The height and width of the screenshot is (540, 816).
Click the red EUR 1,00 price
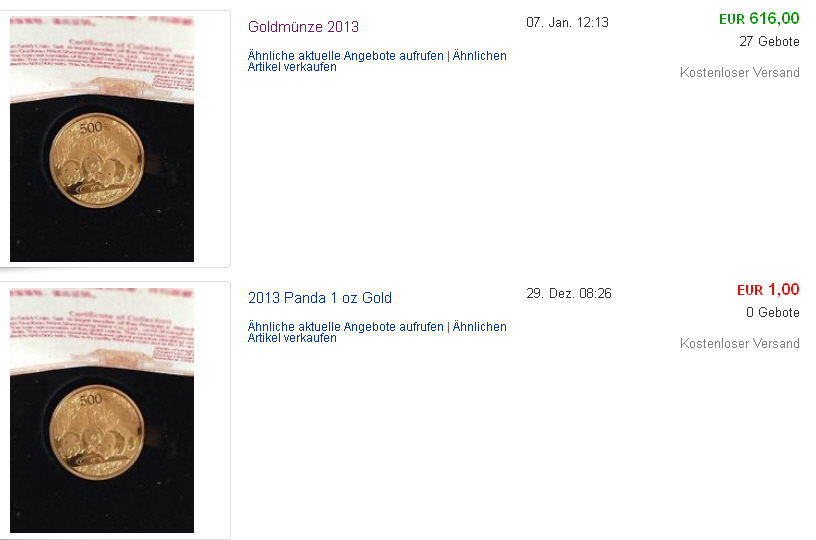(768, 290)
